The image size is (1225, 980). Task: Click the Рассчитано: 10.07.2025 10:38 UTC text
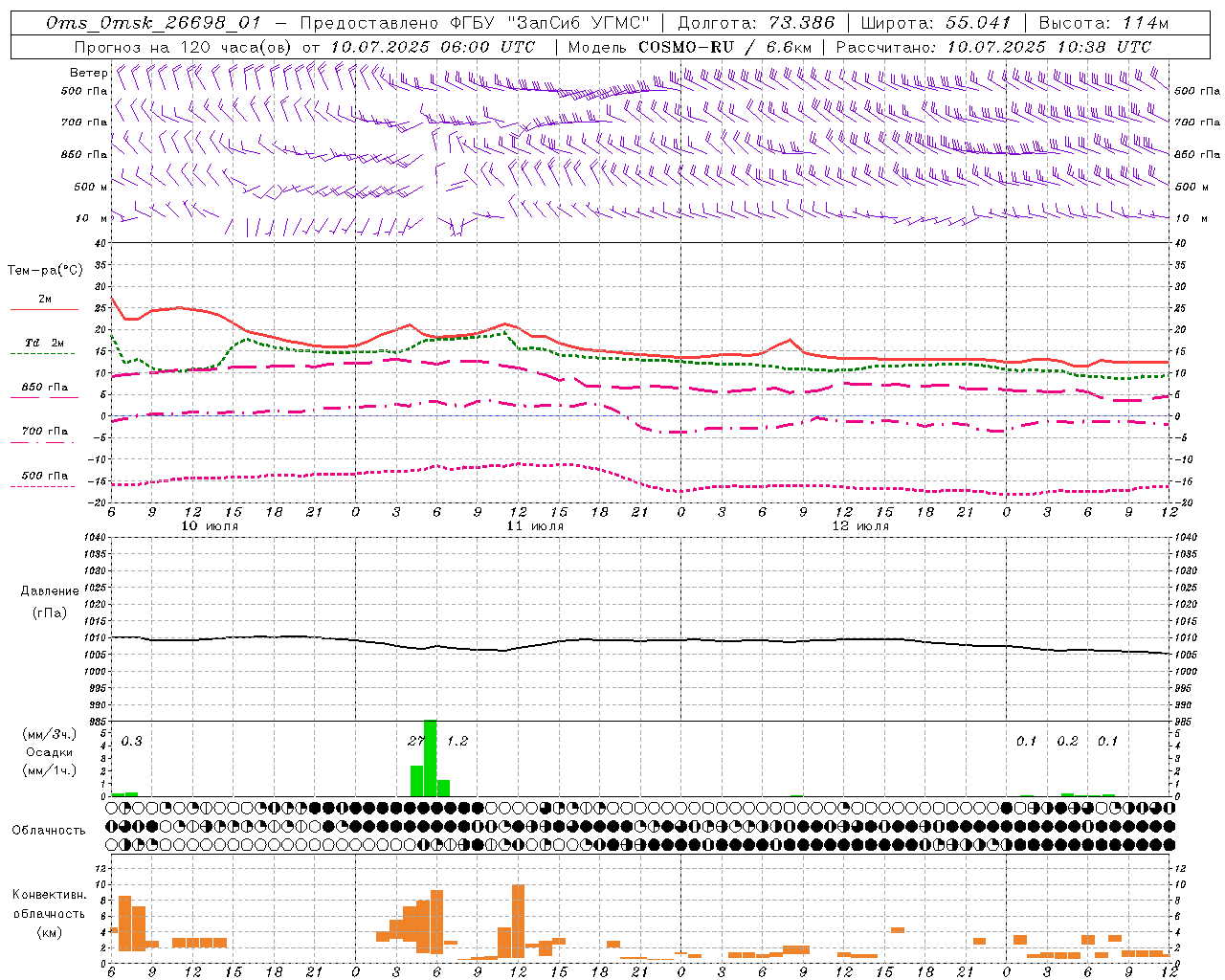click(993, 47)
